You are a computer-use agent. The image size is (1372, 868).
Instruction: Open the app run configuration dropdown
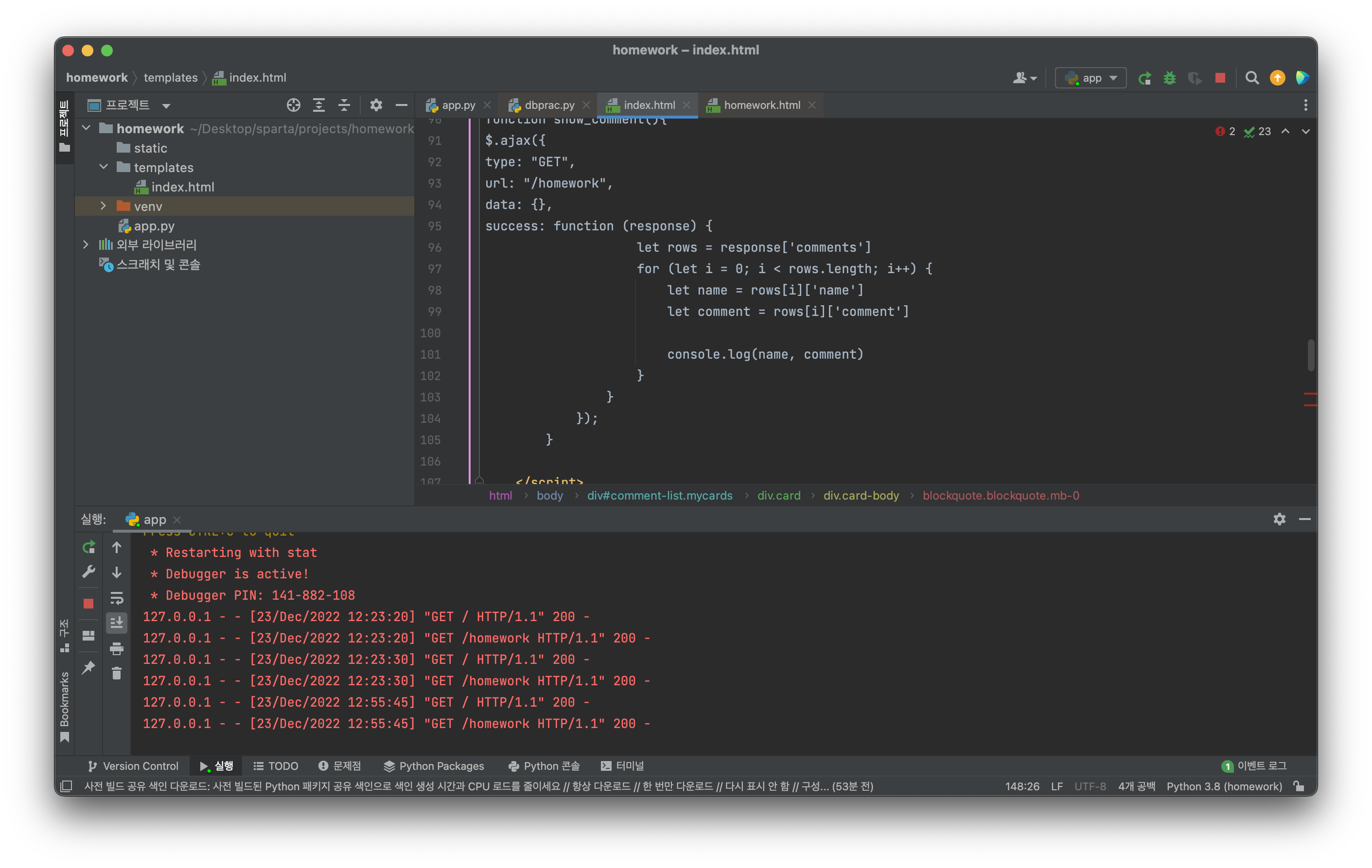coord(1091,78)
